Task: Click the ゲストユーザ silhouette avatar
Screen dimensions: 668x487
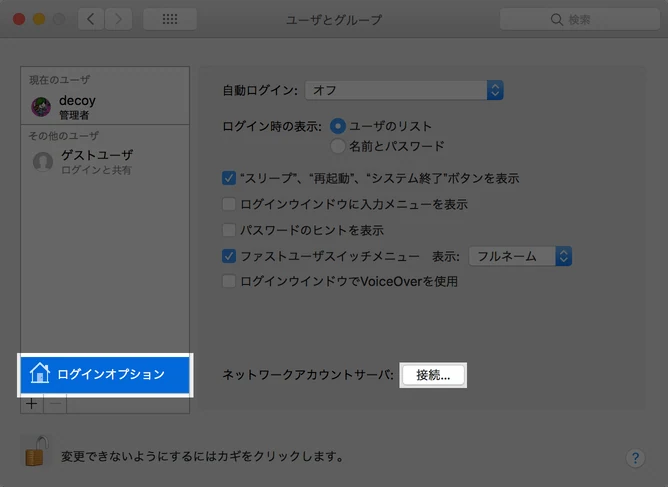Action: click(x=43, y=161)
